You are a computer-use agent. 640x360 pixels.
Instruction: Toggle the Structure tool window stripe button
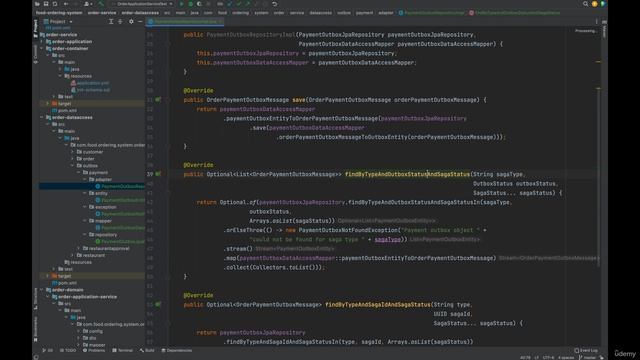pos(36,299)
